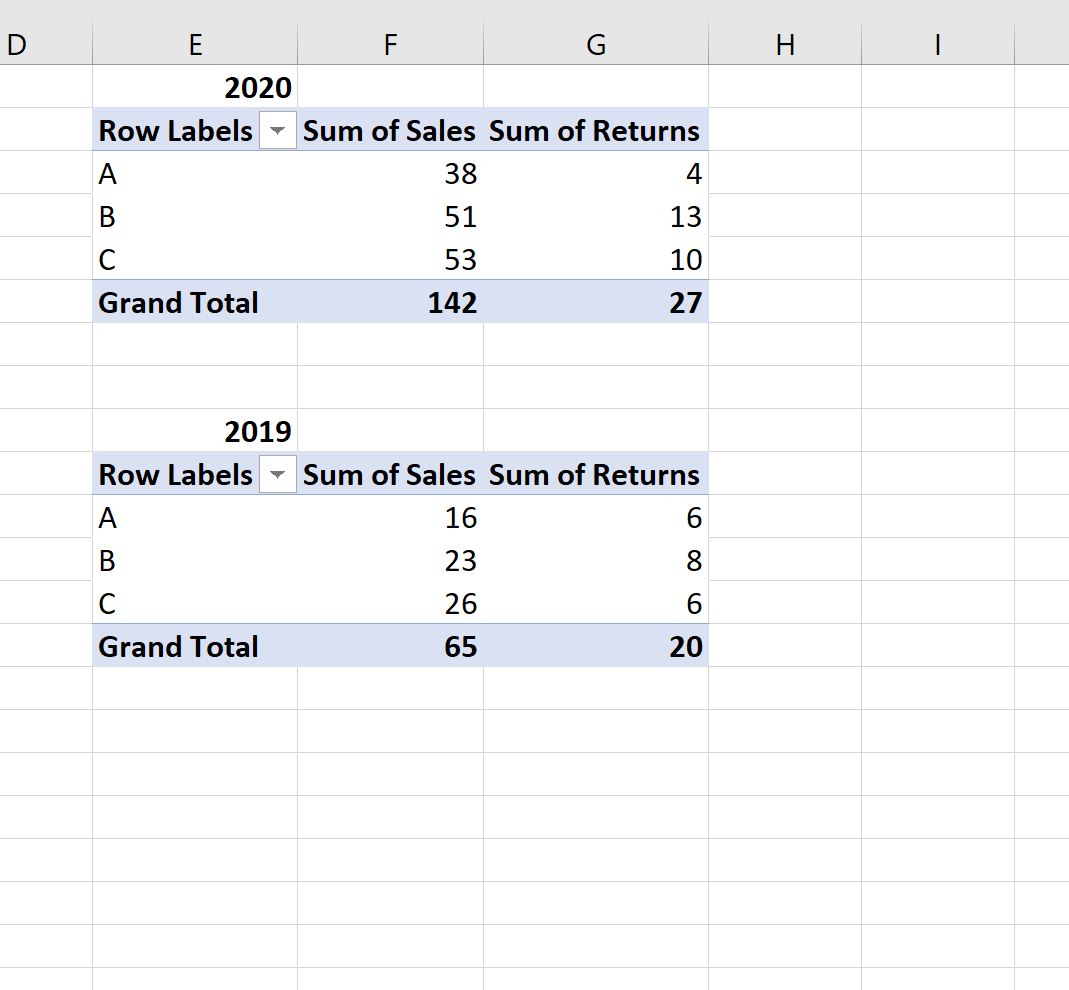
Task: Select column header G
Action: coord(596,44)
